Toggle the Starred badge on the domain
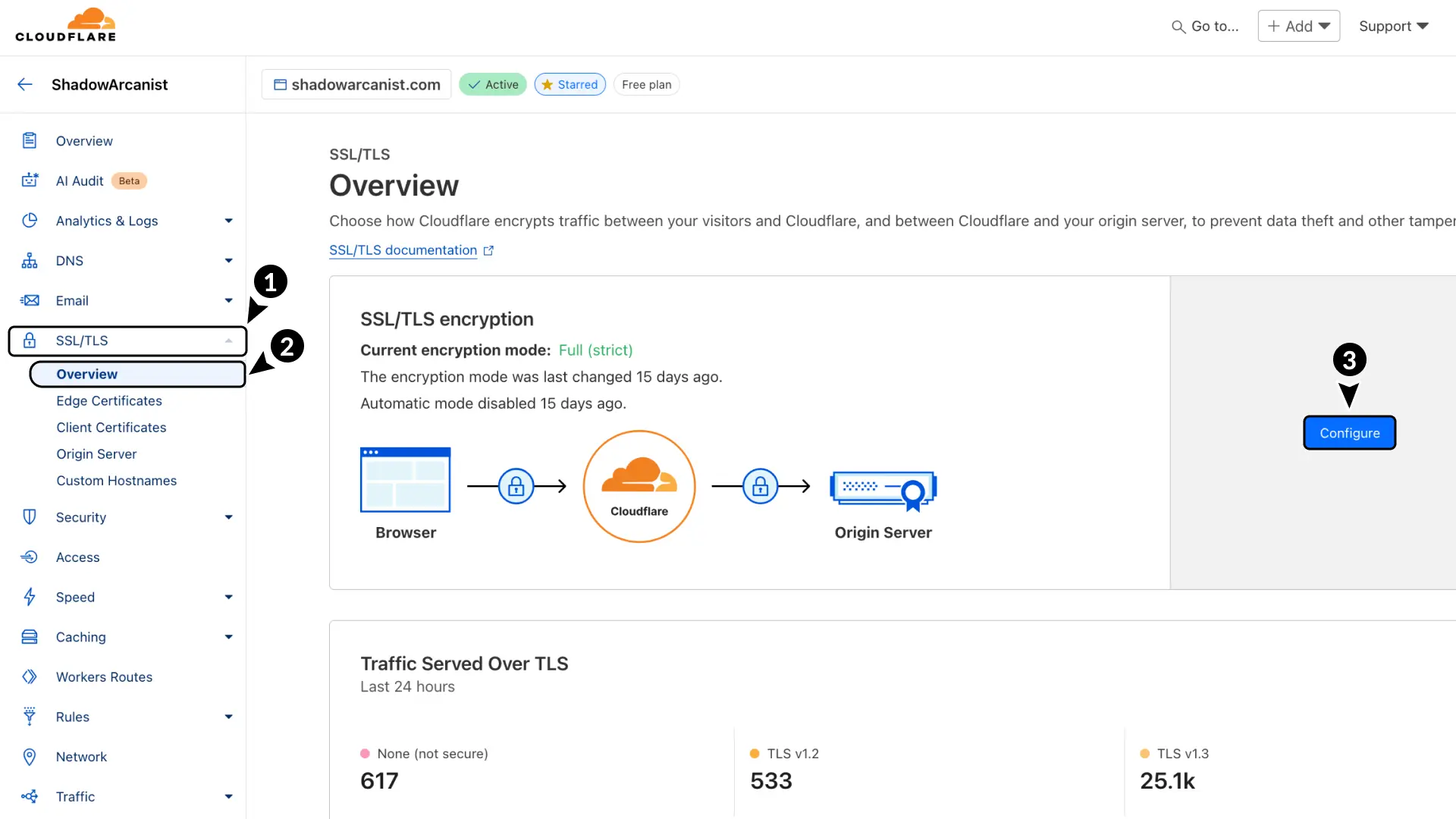1456x819 pixels. coord(570,84)
